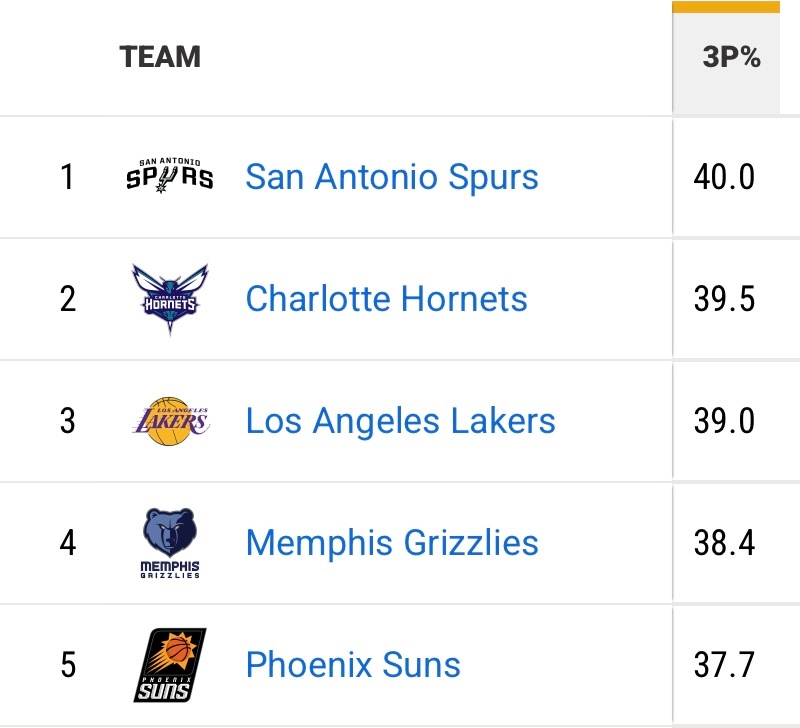Select the Suns 37.7 percentage cell
Screen dimensions: 800x728
point(724,665)
